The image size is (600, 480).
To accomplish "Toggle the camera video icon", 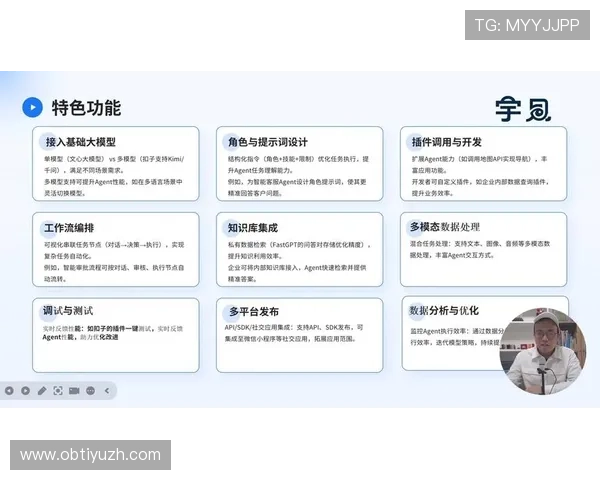I will tap(74, 391).
